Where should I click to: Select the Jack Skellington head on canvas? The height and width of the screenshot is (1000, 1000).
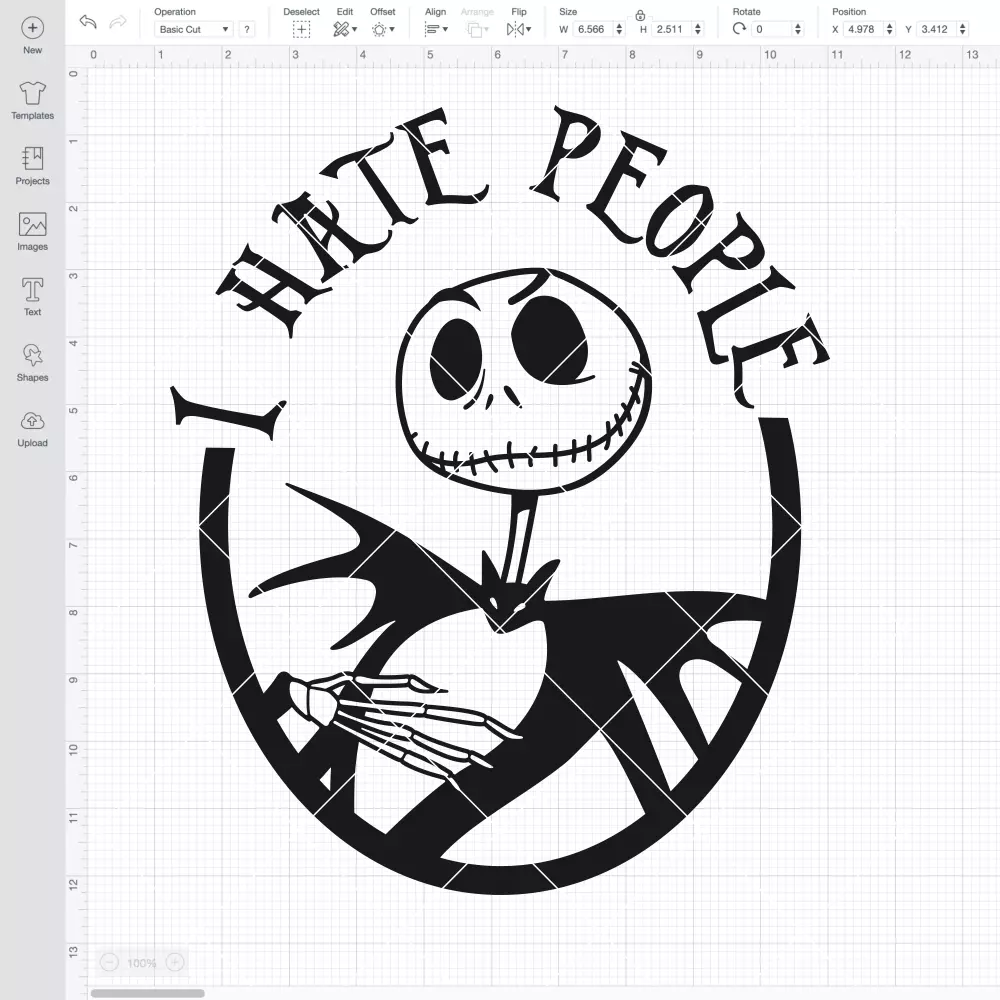point(523,381)
